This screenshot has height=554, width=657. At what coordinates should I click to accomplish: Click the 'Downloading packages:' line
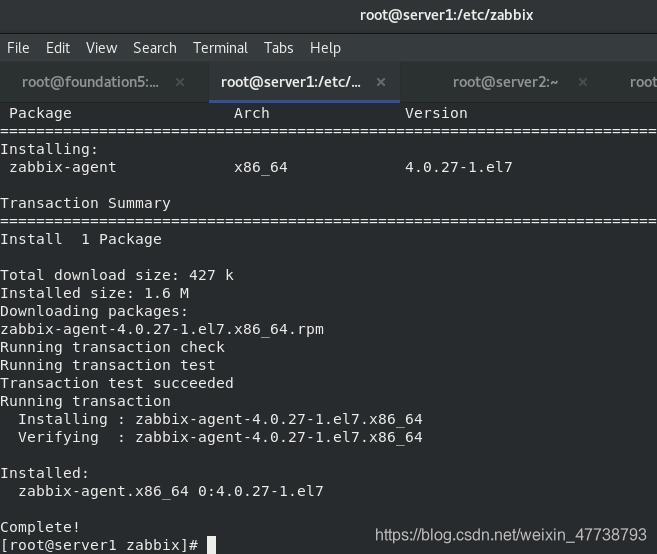[x=94, y=311]
